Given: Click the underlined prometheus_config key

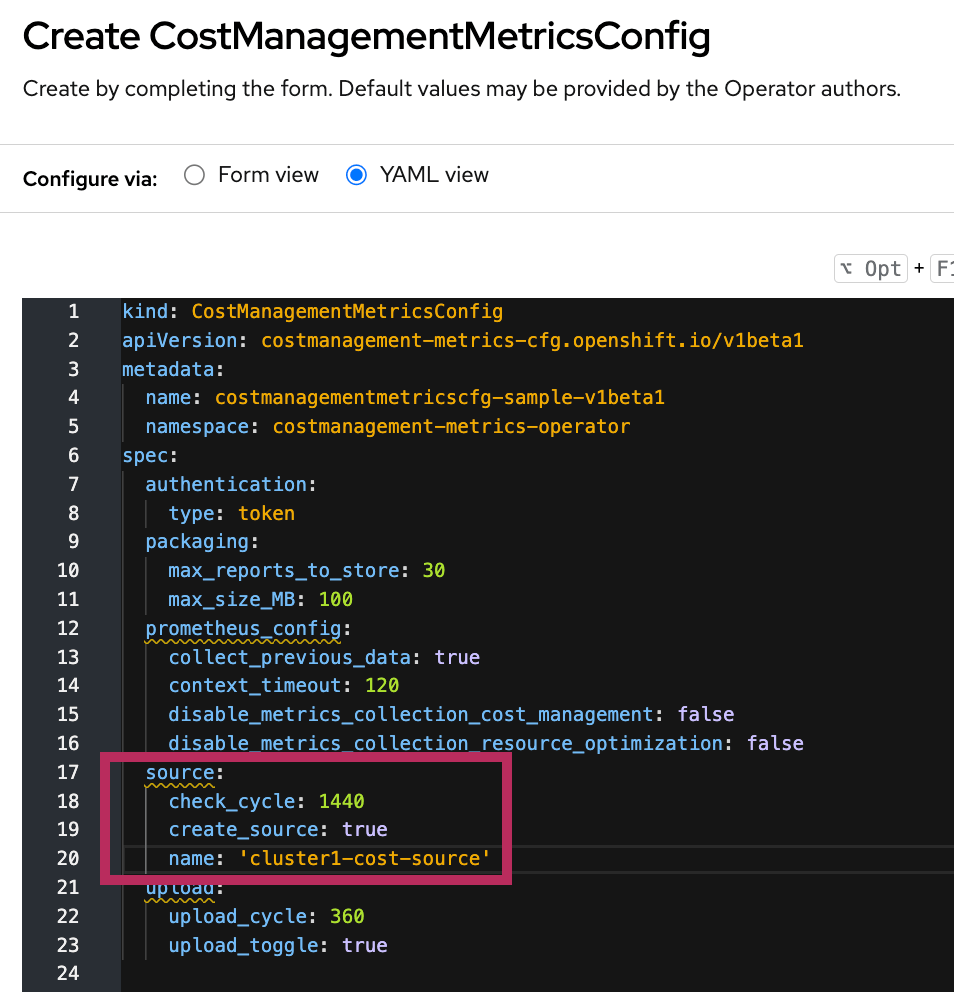Looking at the screenshot, I should pos(244,629).
